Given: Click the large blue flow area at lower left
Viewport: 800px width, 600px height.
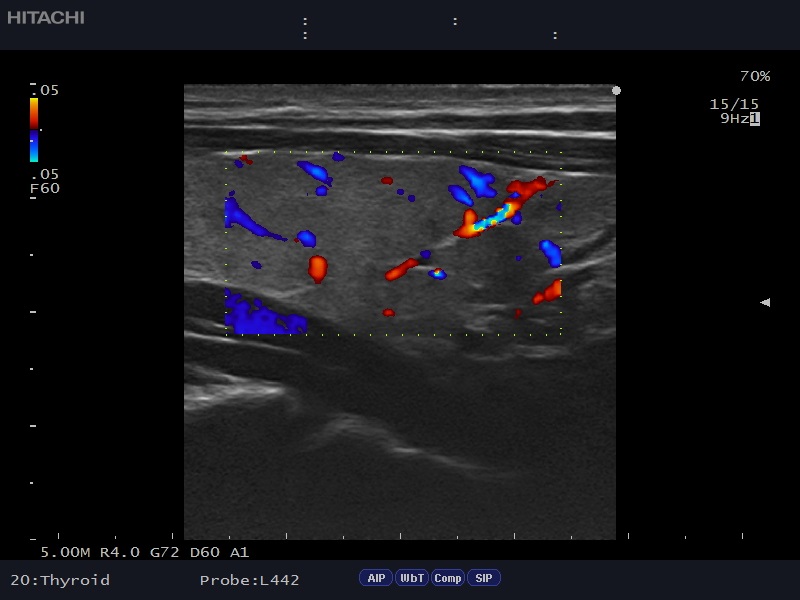Looking at the screenshot, I should [262, 319].
